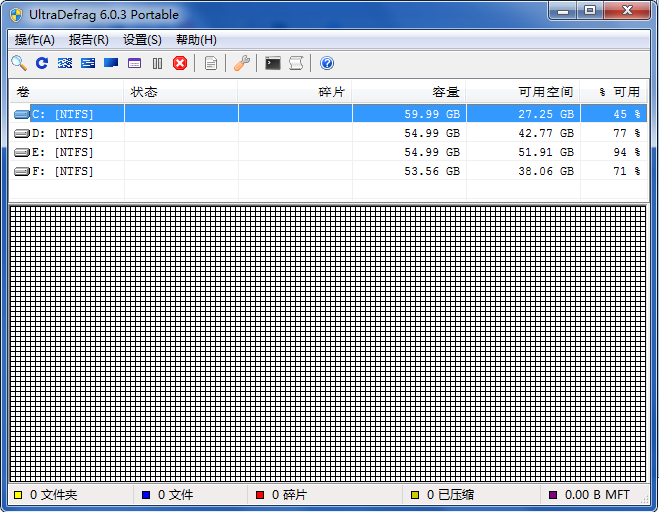The image size is (659, 512).
Task: Open the boot time script icon
Action: click(296, 63)
